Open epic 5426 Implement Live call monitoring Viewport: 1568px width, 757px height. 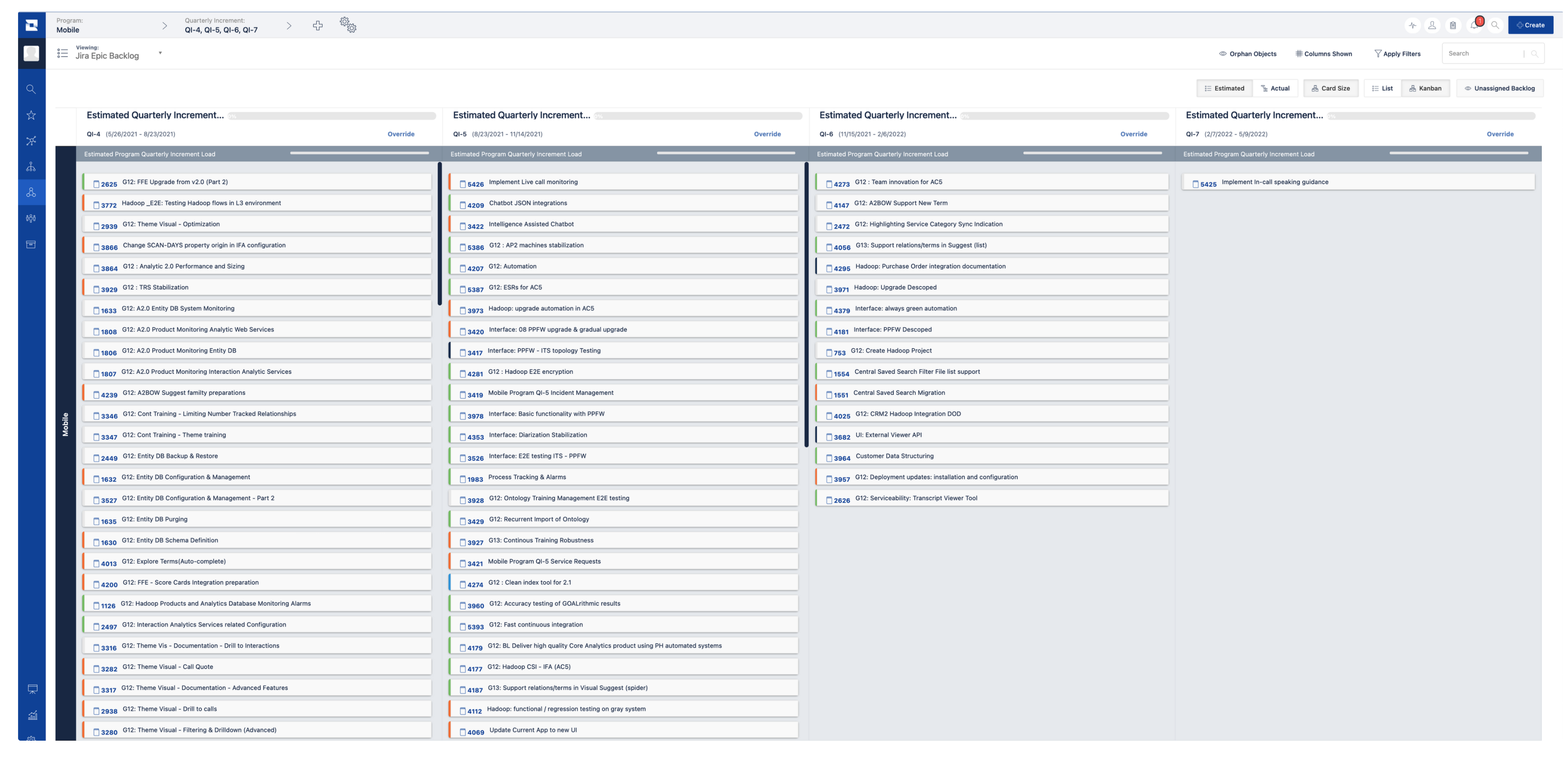623,182
